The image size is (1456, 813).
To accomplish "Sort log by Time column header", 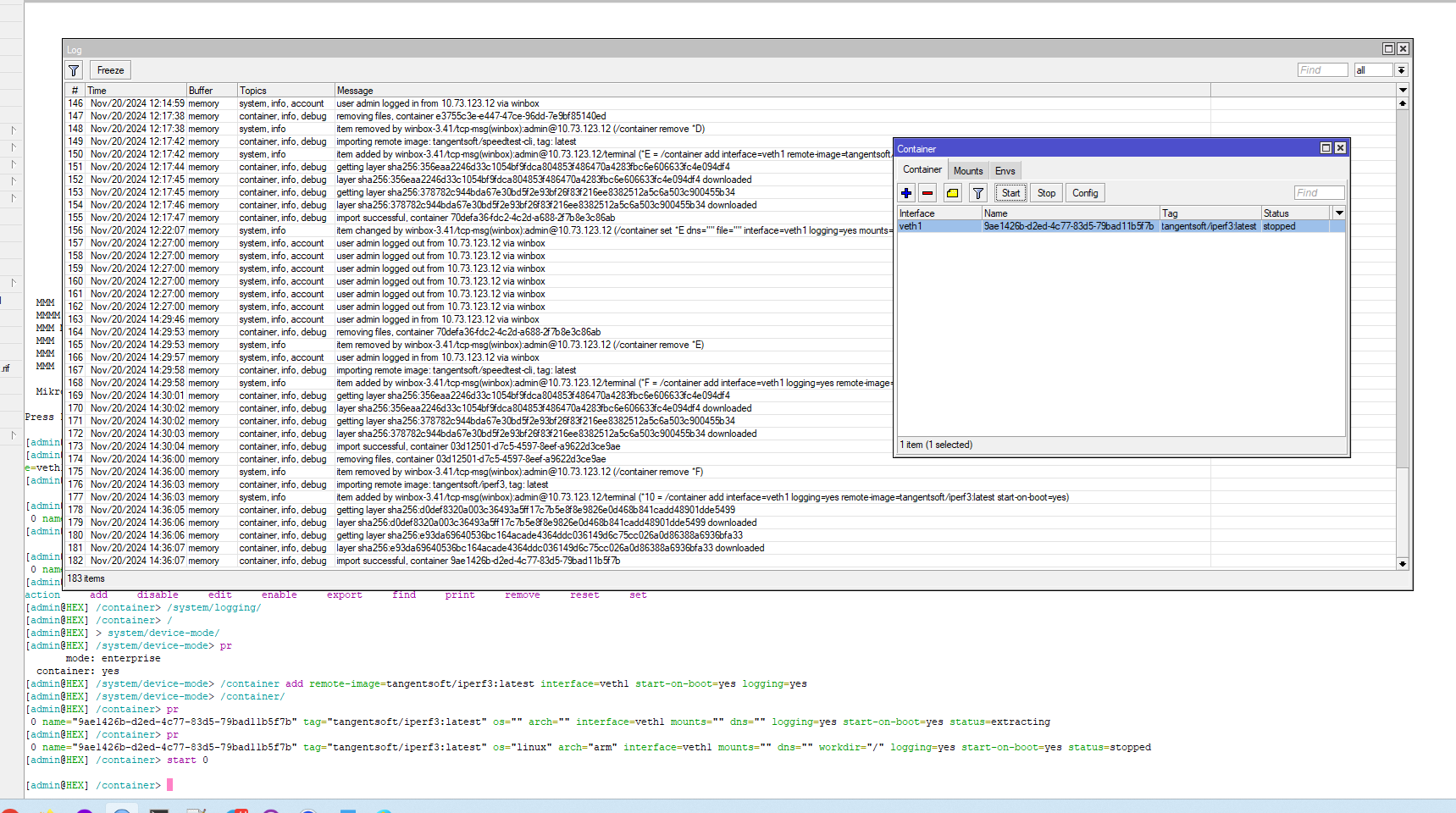I will click(136, 91).
